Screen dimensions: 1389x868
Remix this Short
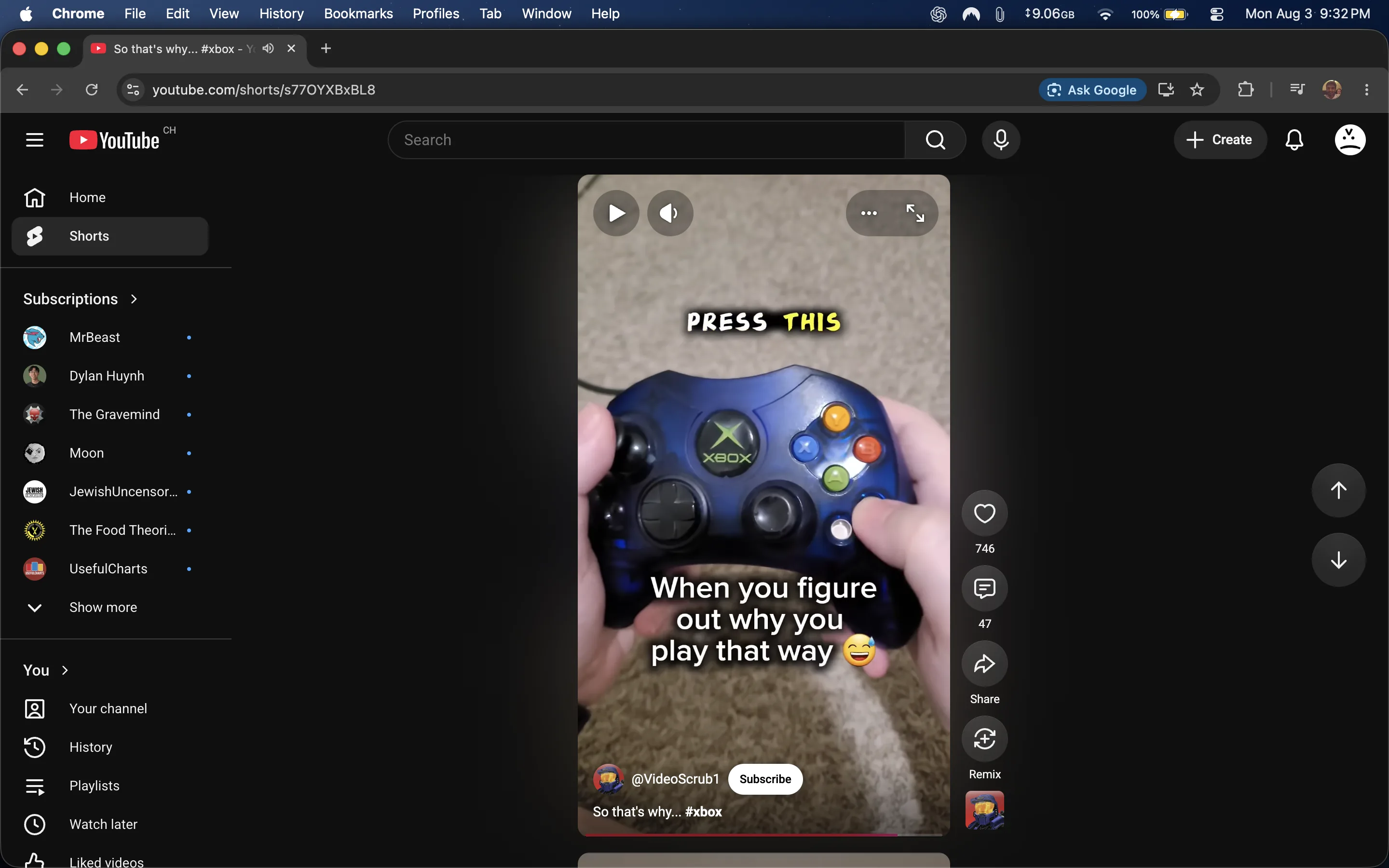tap(984, 738)
